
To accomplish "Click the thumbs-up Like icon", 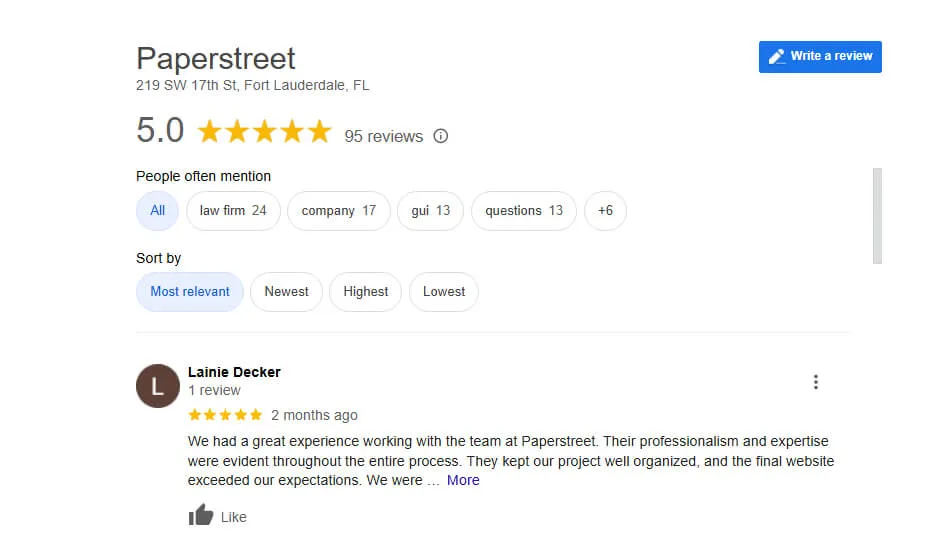I will 201,516.
